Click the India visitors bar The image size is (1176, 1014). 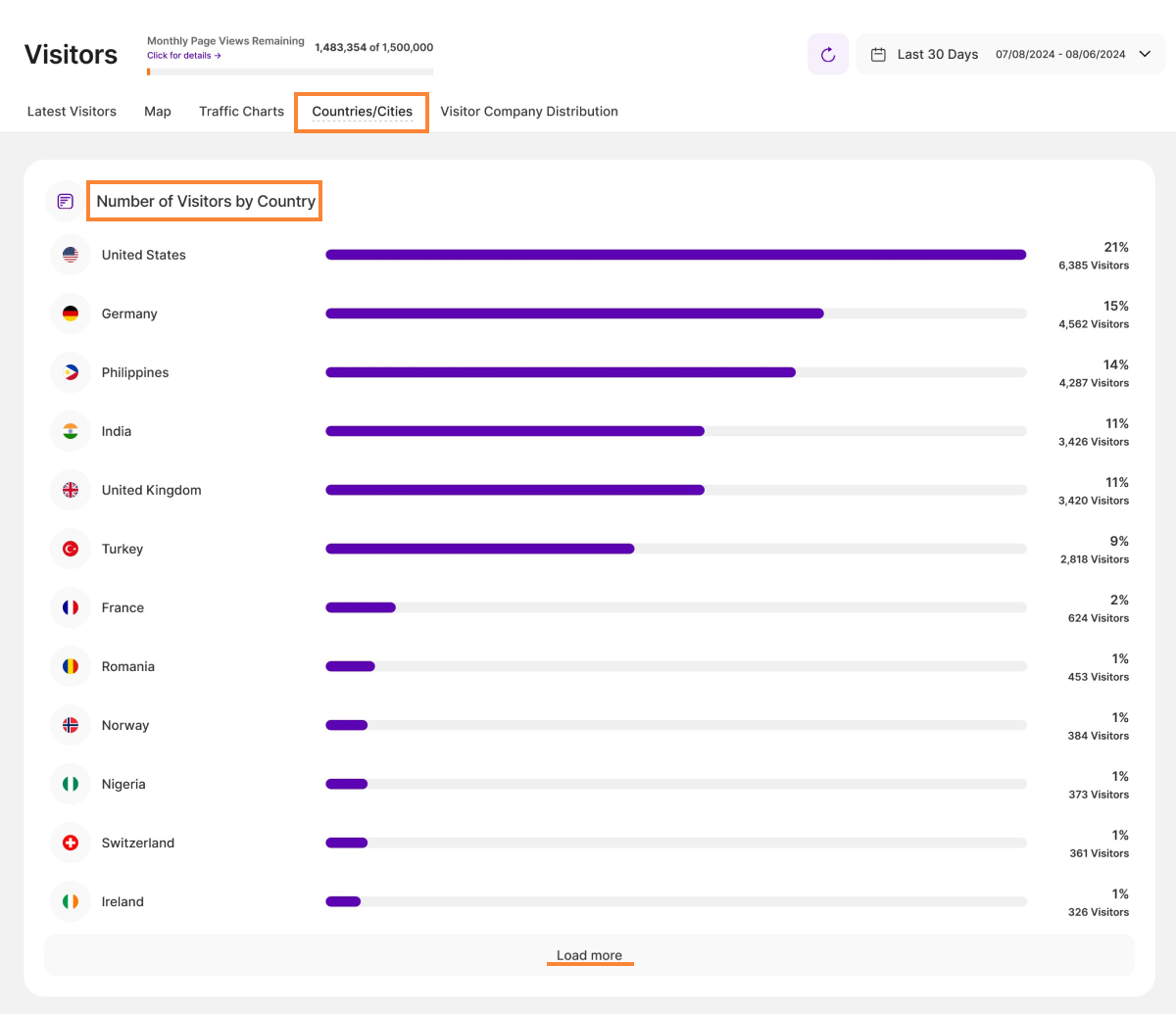point(514,431)
